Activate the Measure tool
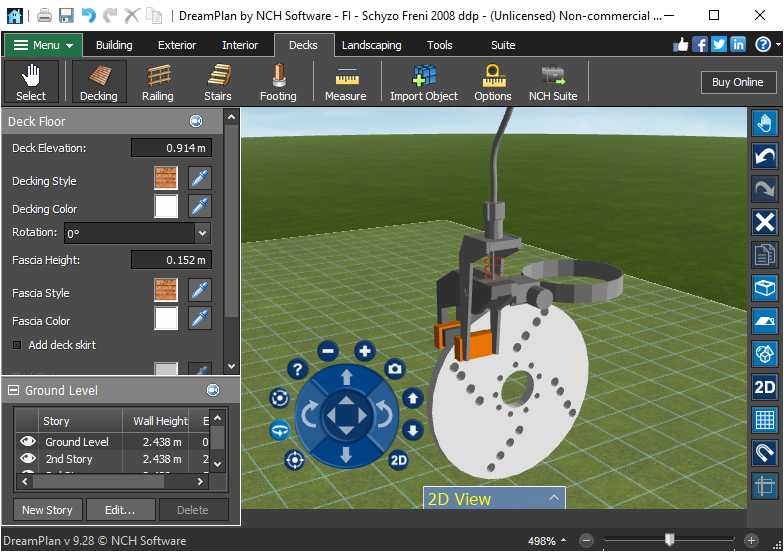Screen dimensions: 784x552 pos(345,82)
